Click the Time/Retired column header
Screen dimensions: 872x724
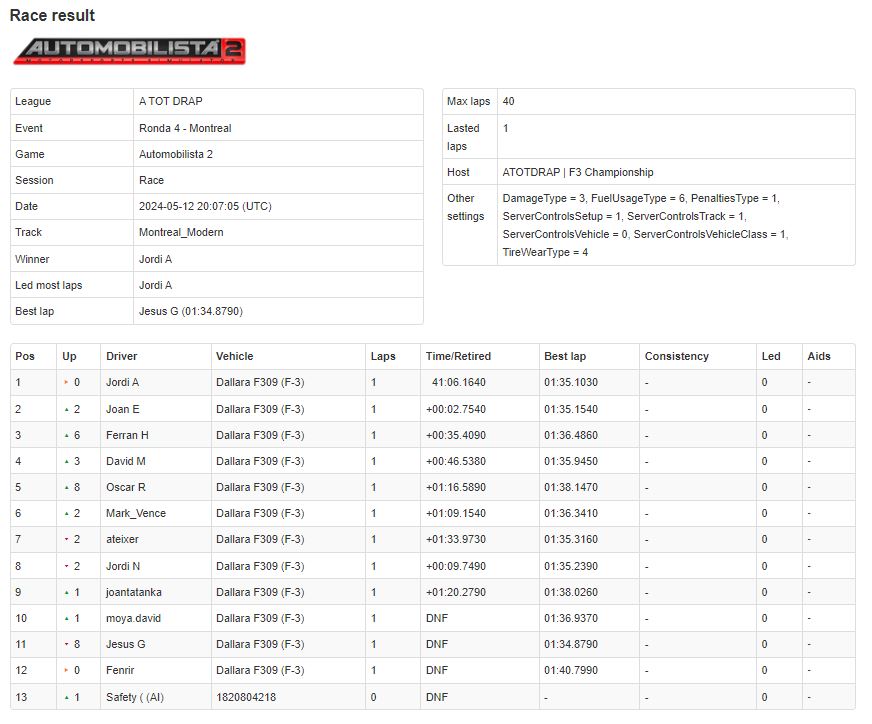coord(458,356)
